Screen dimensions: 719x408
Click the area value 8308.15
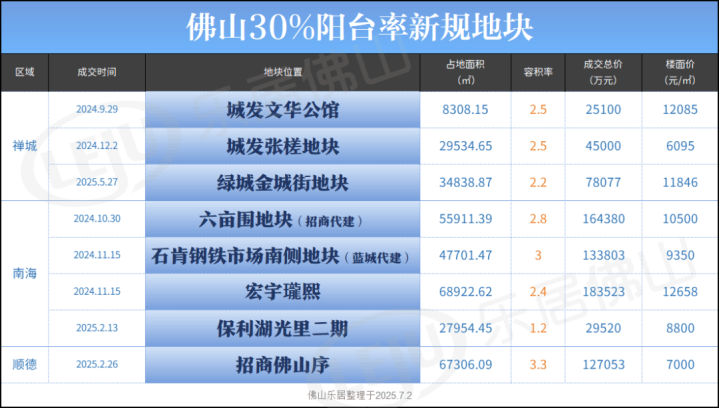click(465, 110)
